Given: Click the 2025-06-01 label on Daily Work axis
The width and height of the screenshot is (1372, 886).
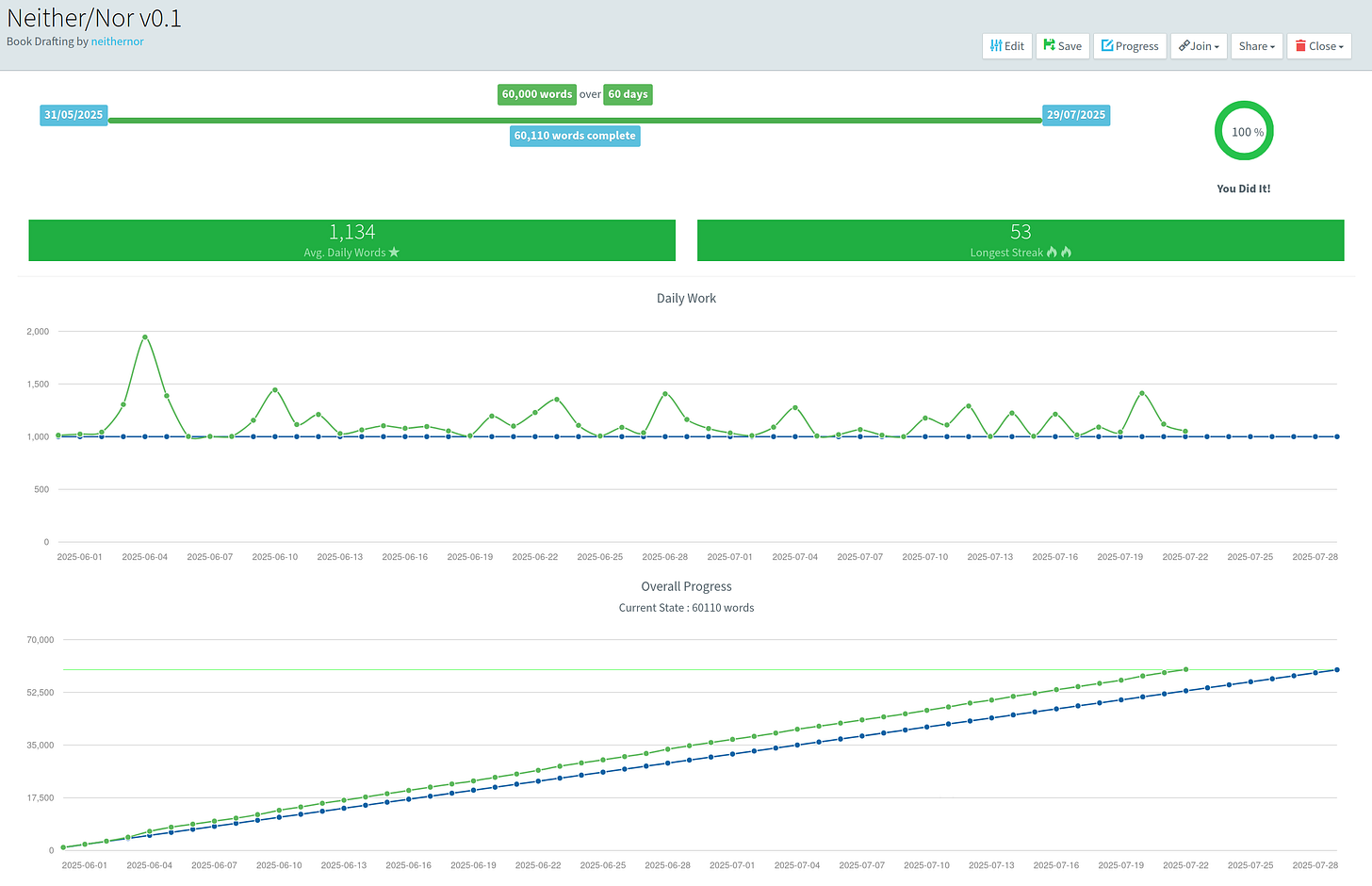Looking at the screenshot, I should [80, 557].
